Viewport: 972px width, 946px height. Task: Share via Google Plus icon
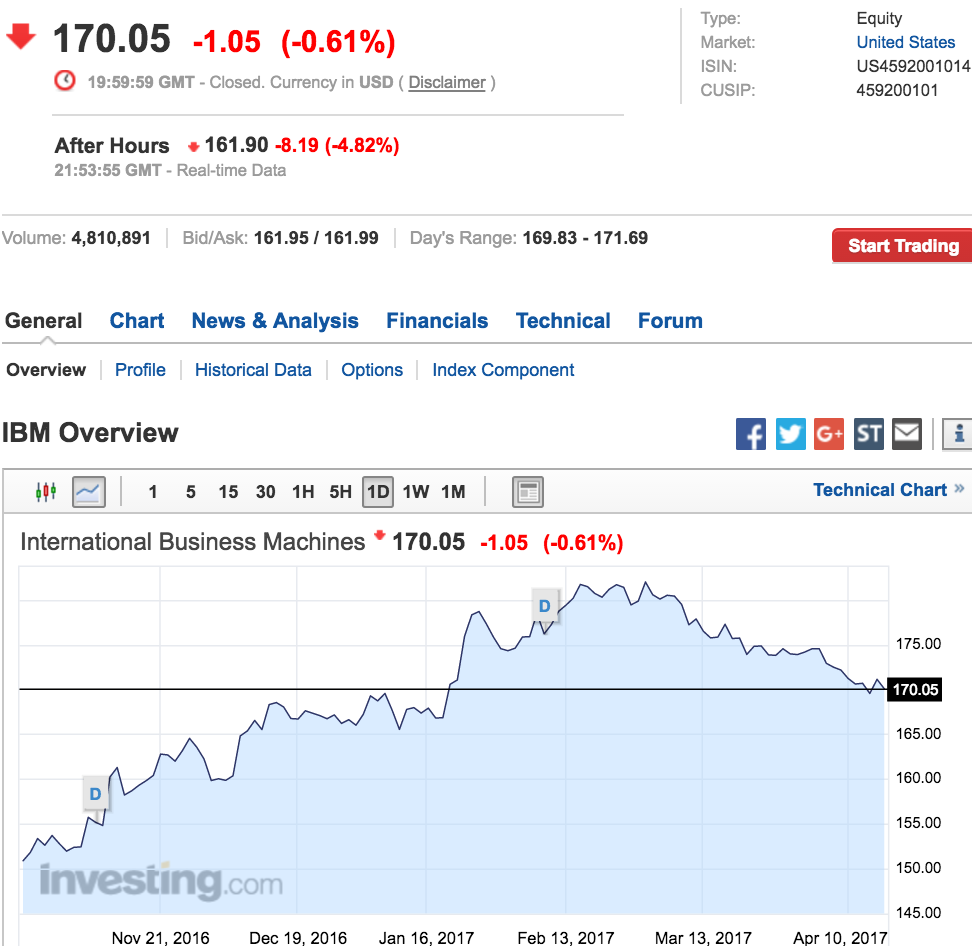click(x=829, y=434)
